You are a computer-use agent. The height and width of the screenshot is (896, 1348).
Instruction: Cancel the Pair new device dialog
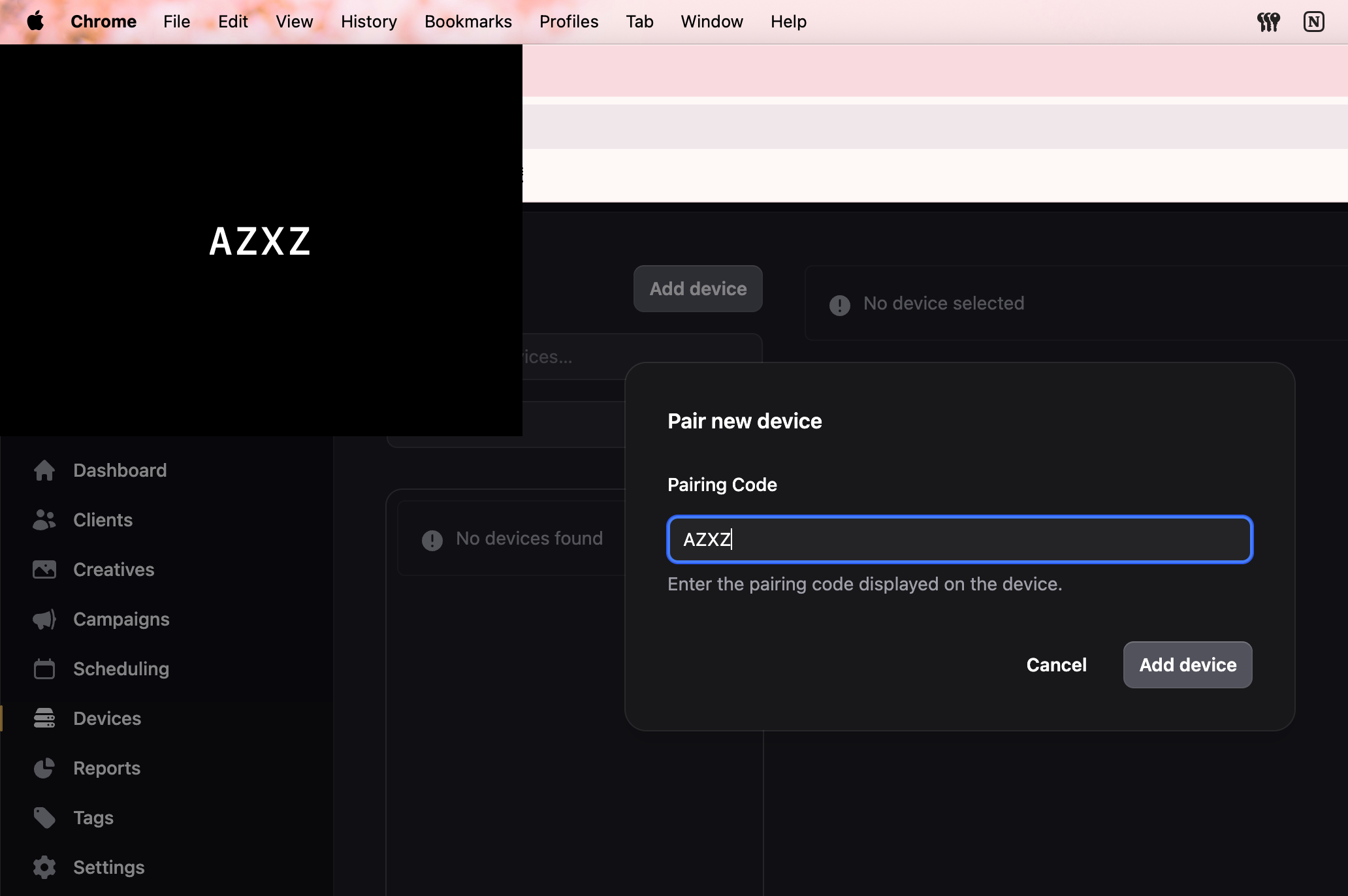tap(1056, 665)
